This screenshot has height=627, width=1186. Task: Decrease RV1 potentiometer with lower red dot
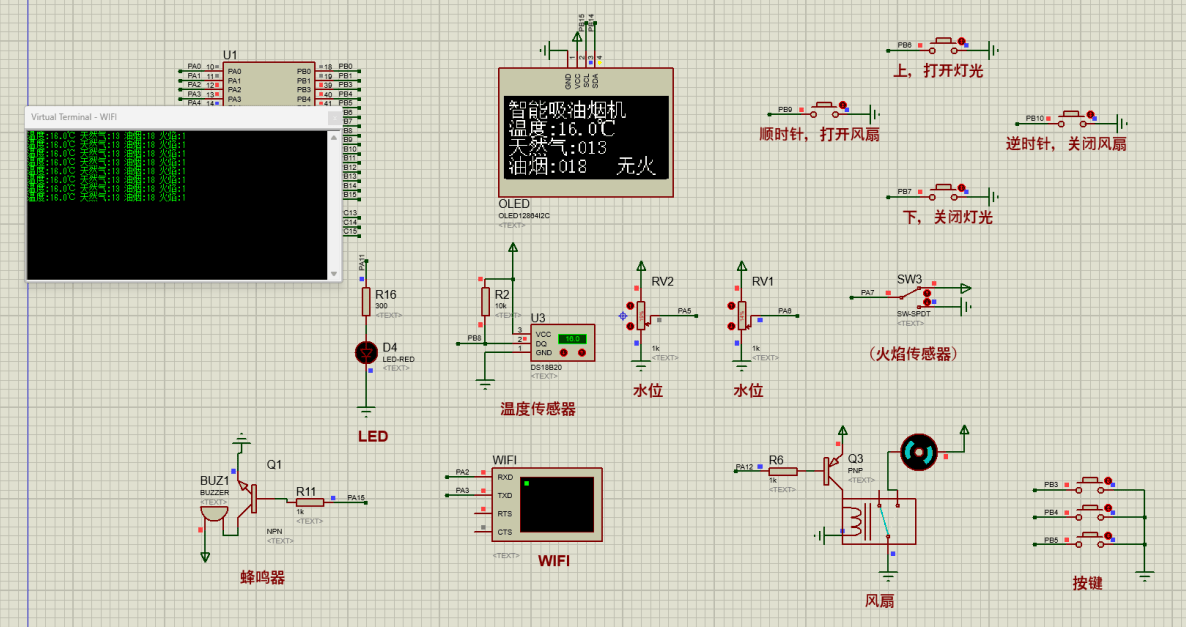pyautogui.click(x=730, y=327)
